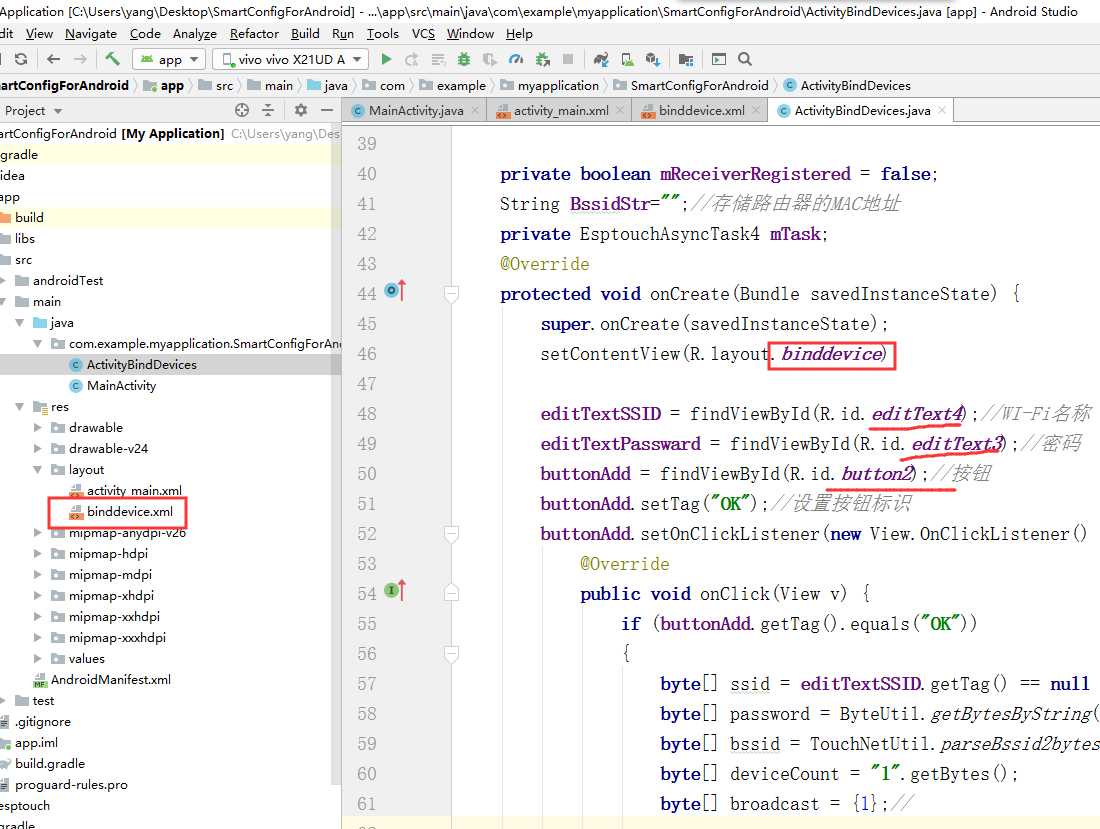Click Apply Changes and Restart icon
The height and width of the screenshot is (829, 1100).
(x=412, y=60)
